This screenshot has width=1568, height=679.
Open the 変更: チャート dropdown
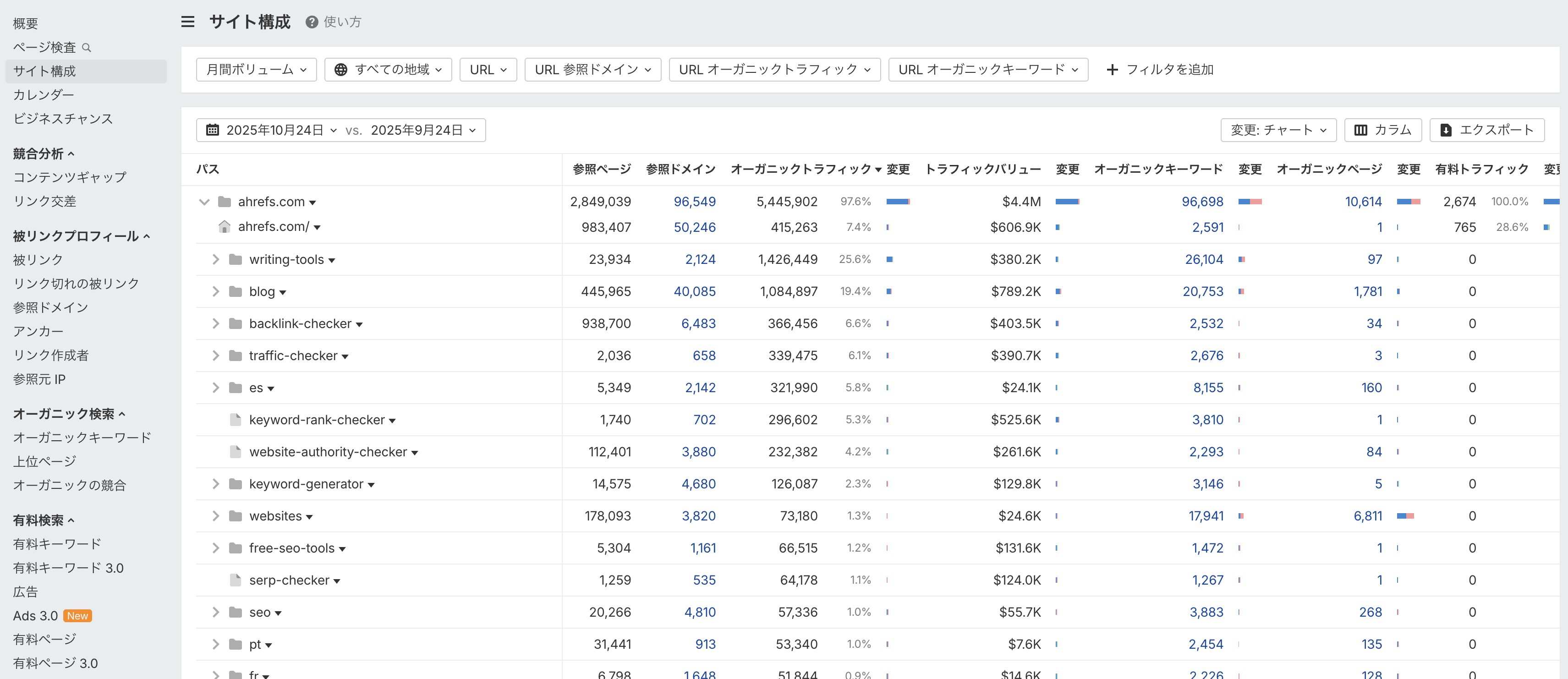point(1277,130)
